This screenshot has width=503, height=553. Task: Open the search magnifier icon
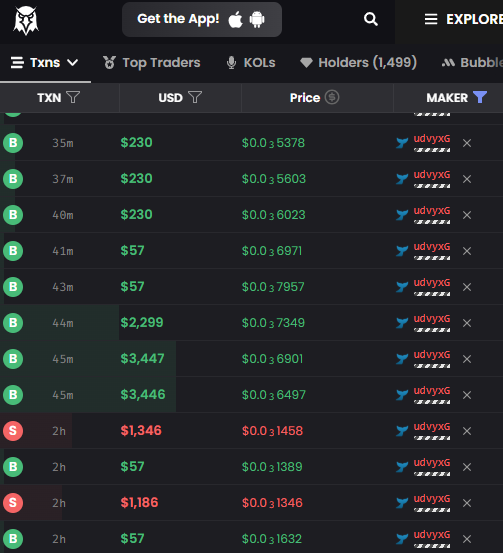point(371,19)
